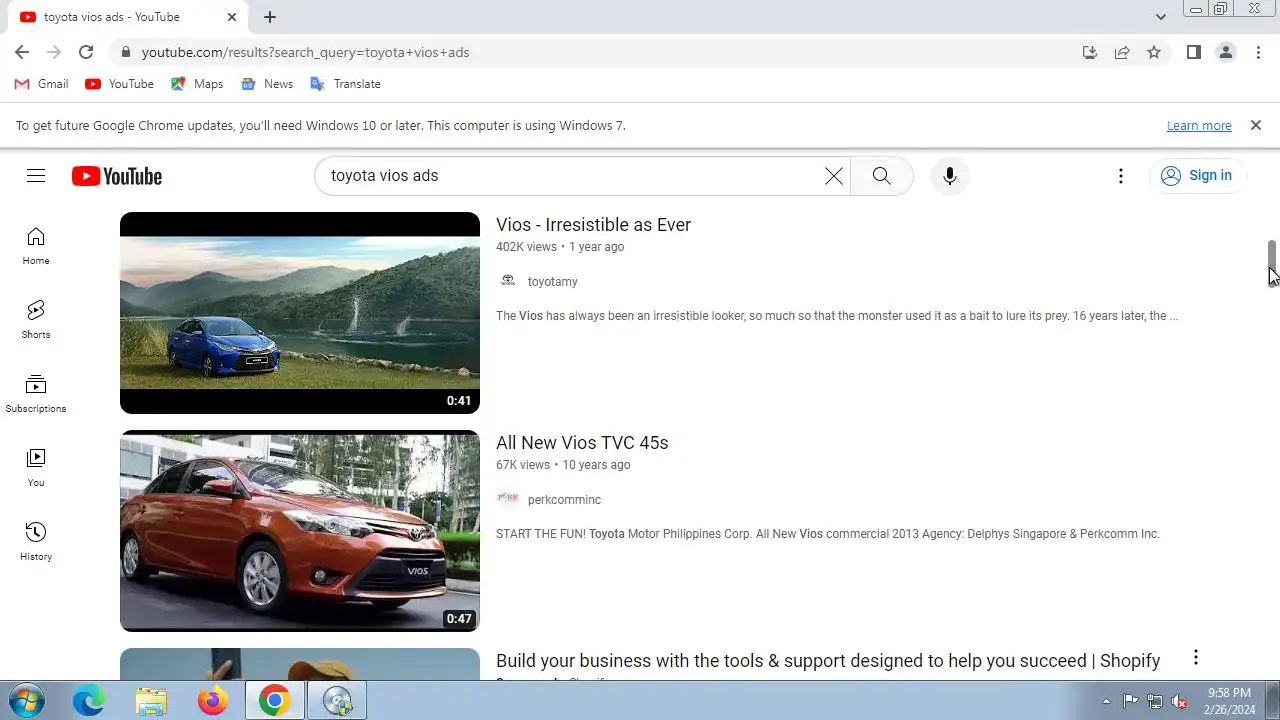Show hidden system tray icons

click(1106, 701)
